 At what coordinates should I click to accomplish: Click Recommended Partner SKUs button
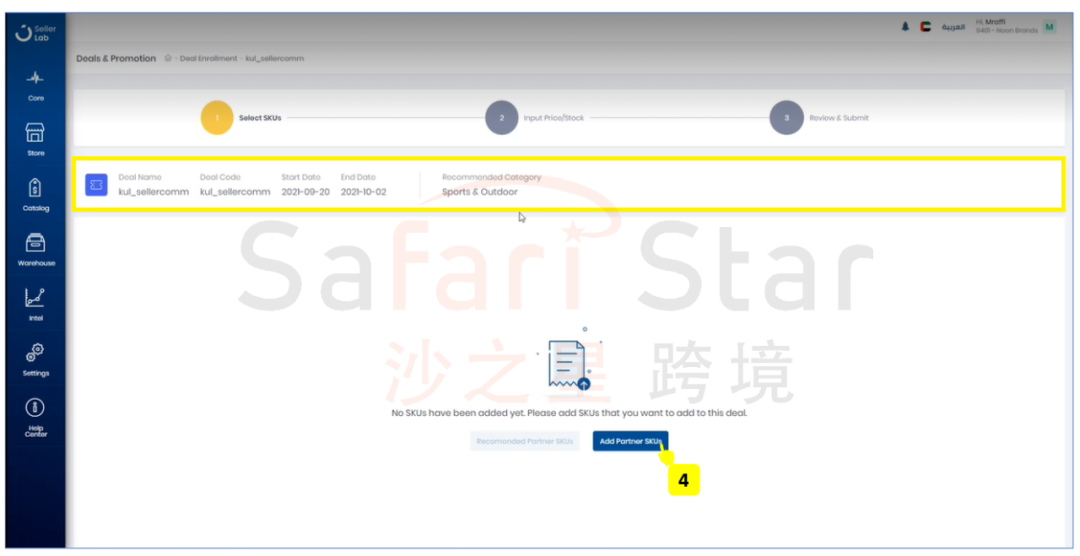point(525,441)
